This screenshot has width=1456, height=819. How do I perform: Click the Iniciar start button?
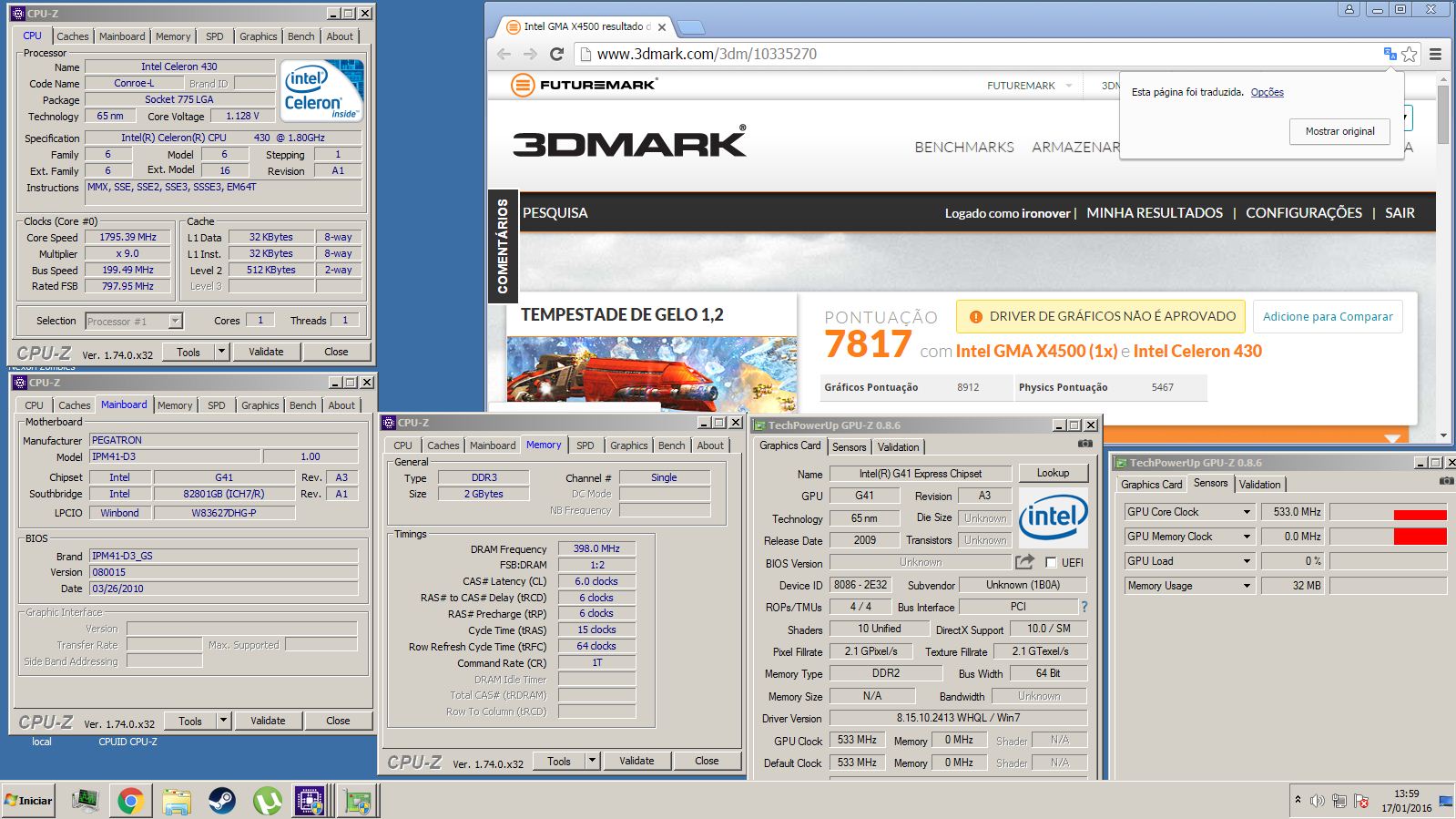28,801
